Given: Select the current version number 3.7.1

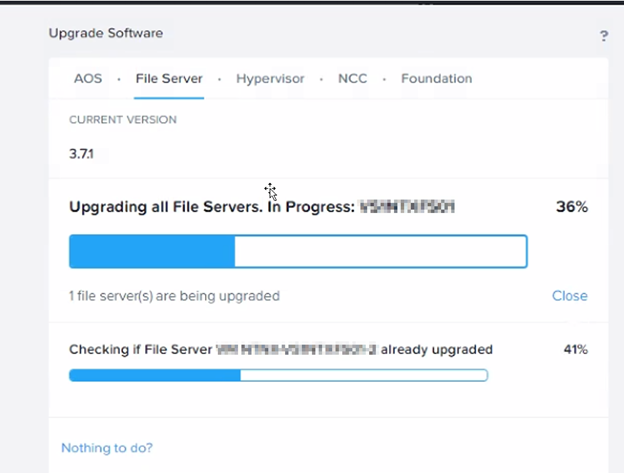Looking at the screenshot, I should pyautogui.click(x=81, y=154).
